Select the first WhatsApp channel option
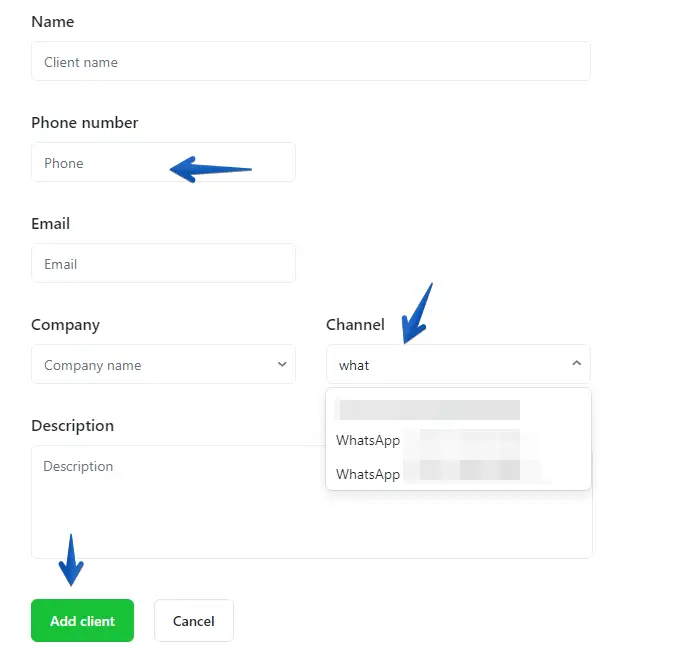This screenshot has width=676, height=668. 430,441
